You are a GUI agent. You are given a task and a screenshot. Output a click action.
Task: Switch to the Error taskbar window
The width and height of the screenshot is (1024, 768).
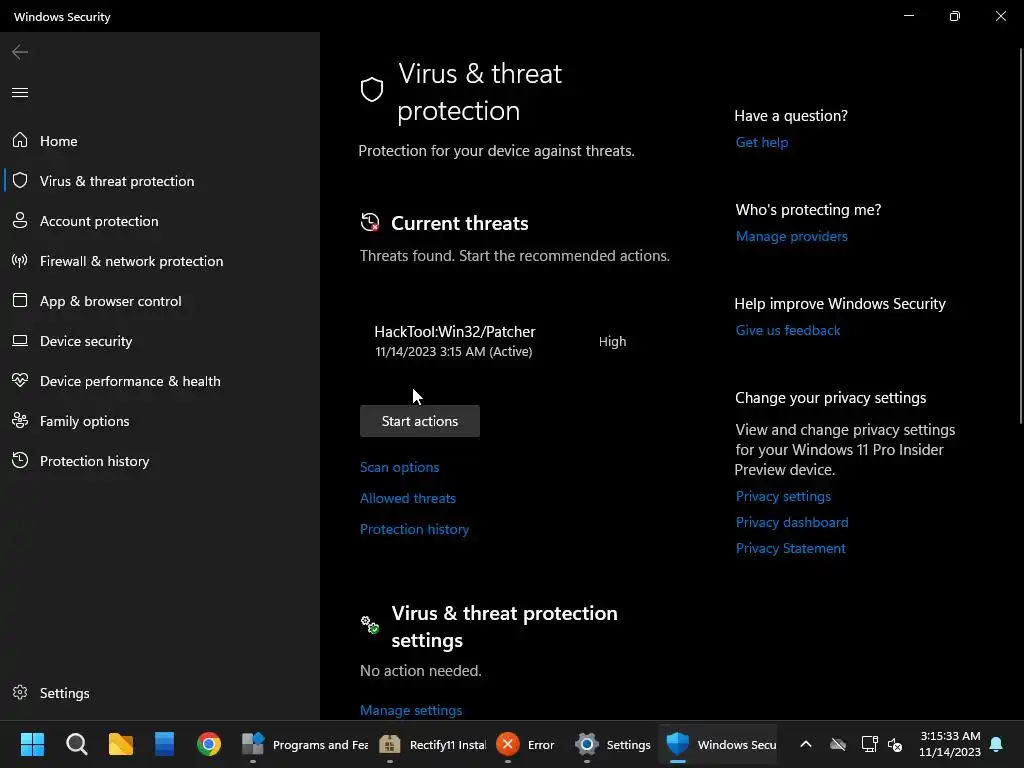point(526,744)
